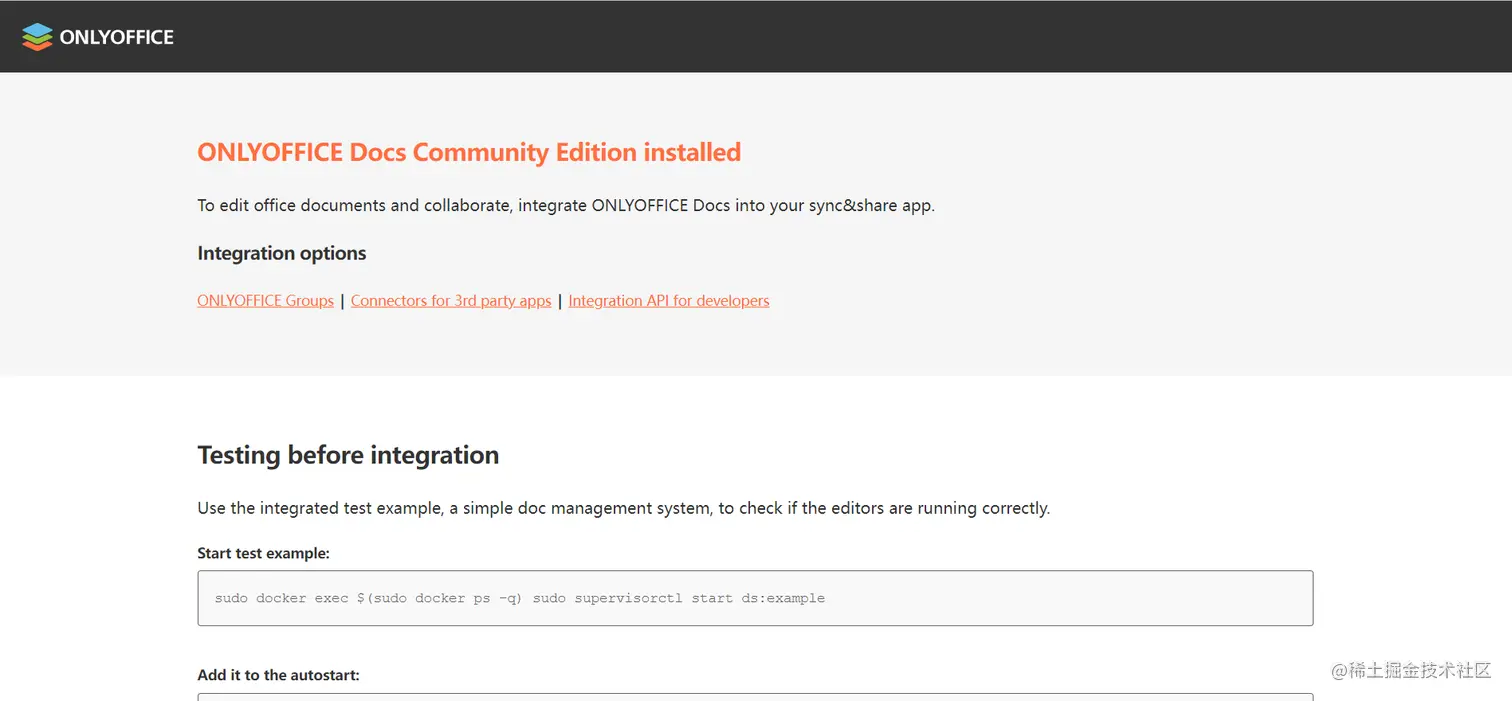Viewport: 1512px width, 701px height.
Task: Click the sudo docker exec command box
Action: [x=755, y=598]
